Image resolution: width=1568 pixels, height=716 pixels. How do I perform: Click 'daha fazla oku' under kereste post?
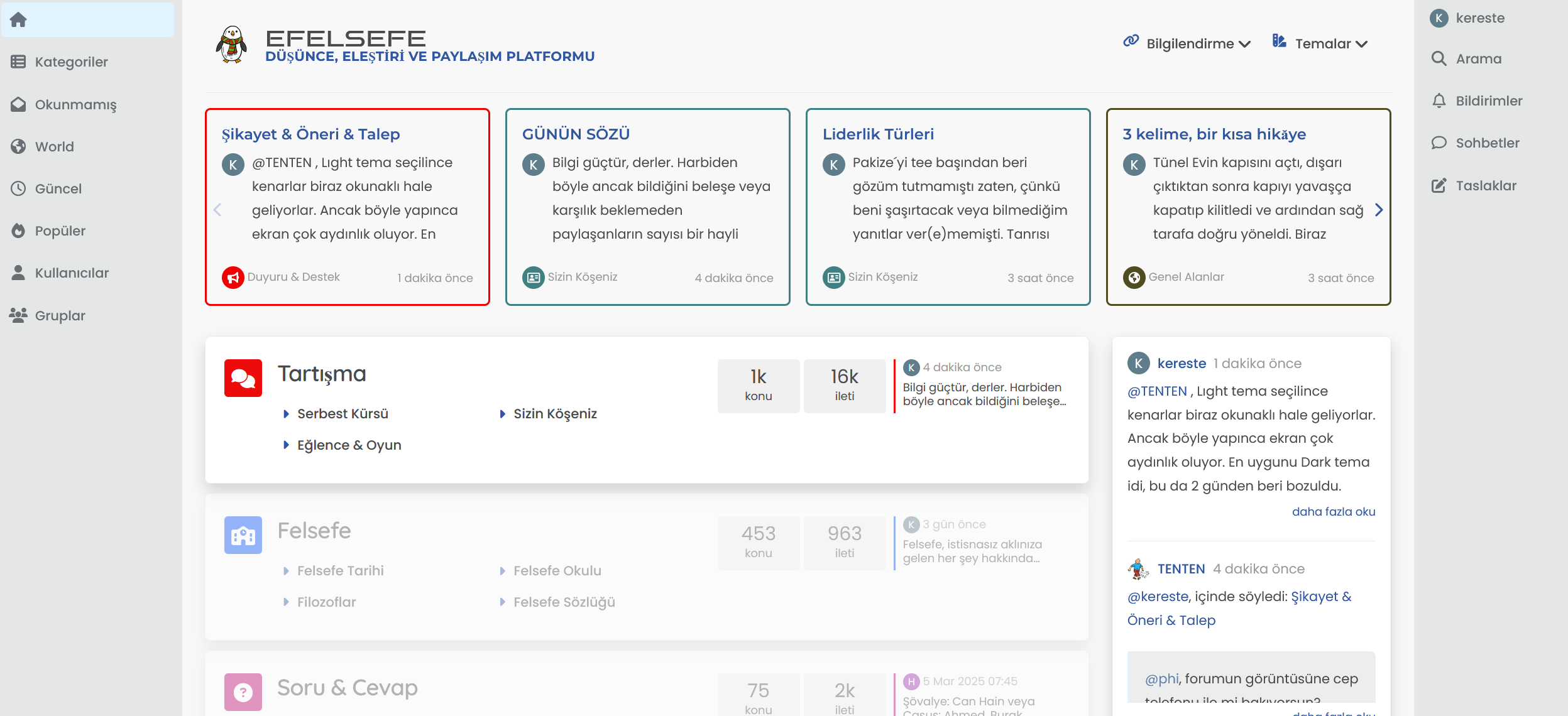1333,511
